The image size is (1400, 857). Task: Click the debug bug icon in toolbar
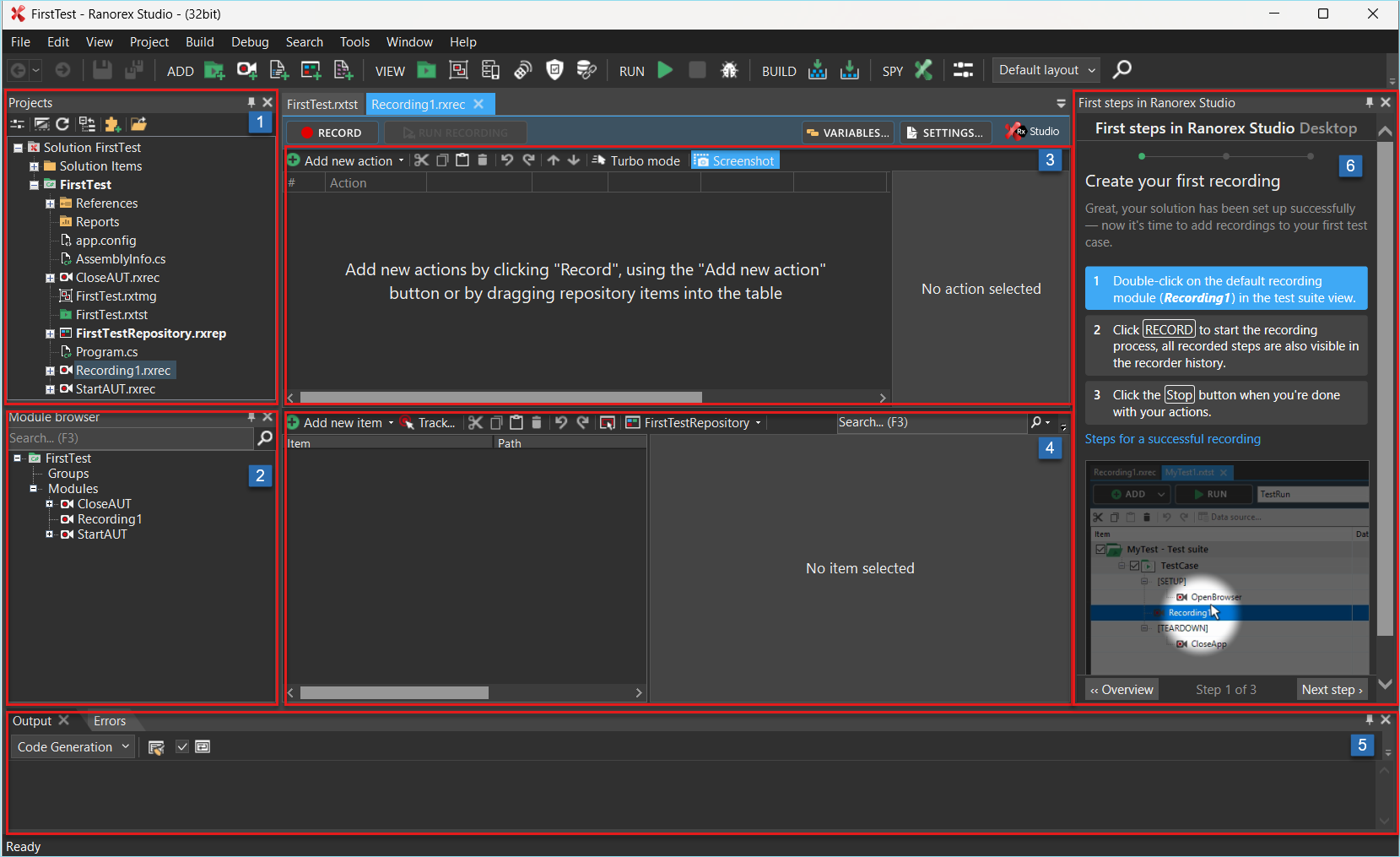pos(729,70)
